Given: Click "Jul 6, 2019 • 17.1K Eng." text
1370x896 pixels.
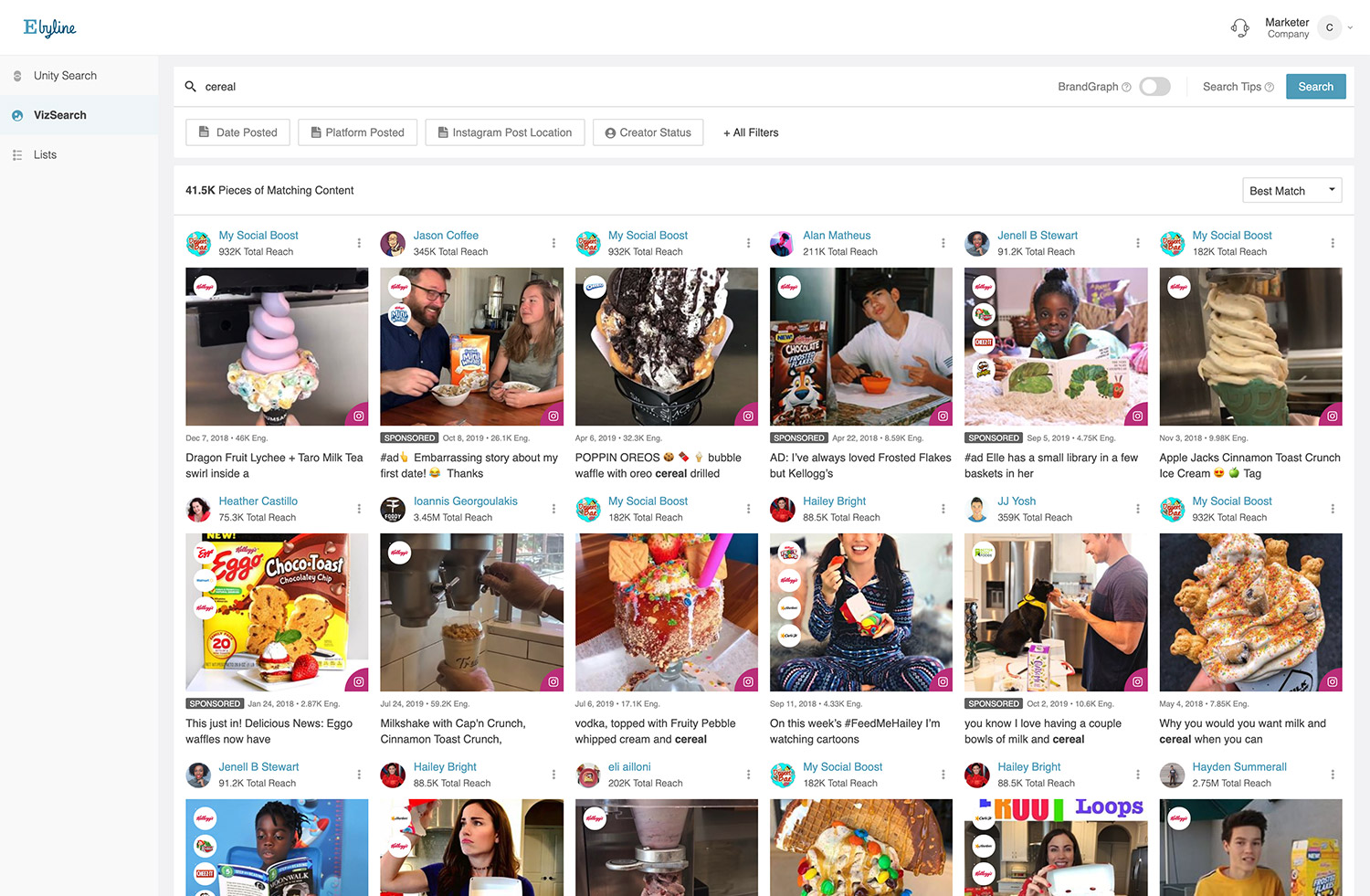Looking at the screenshot, I should click(x=617, y=704).
